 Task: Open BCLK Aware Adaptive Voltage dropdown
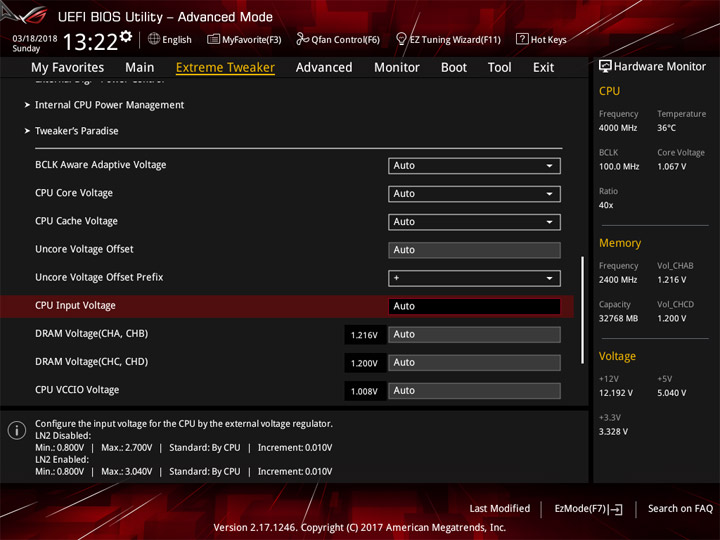tap(474, 166)
